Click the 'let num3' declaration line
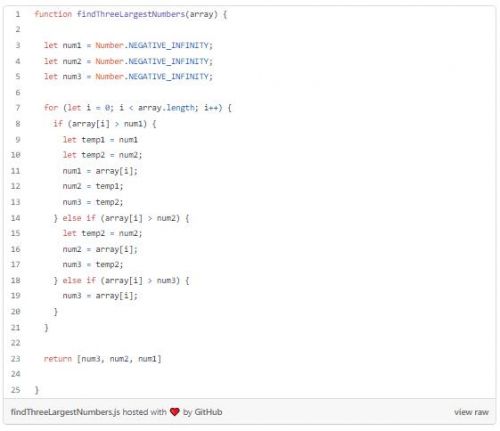 click(x=128, y=77)
